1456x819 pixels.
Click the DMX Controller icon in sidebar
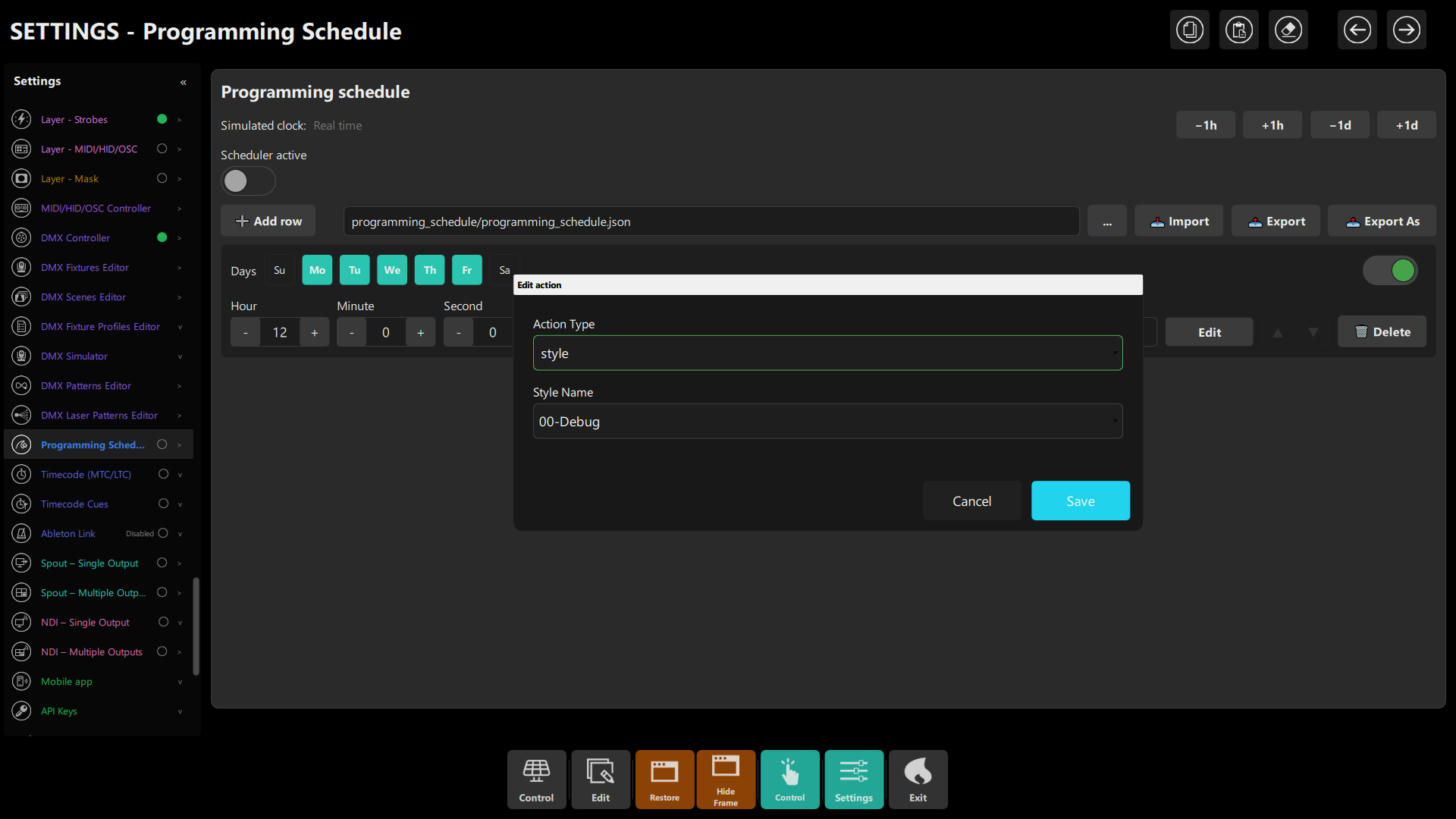pos(21,238)
